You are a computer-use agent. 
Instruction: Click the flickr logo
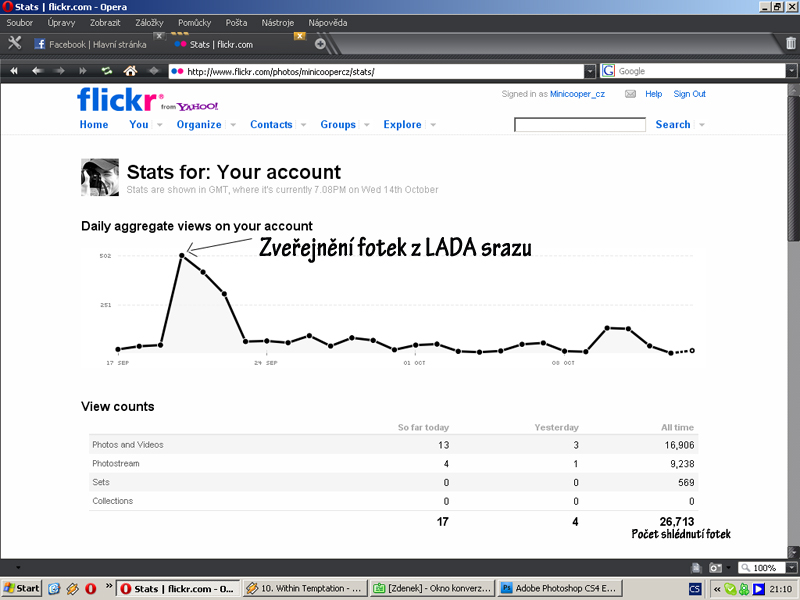118,100
